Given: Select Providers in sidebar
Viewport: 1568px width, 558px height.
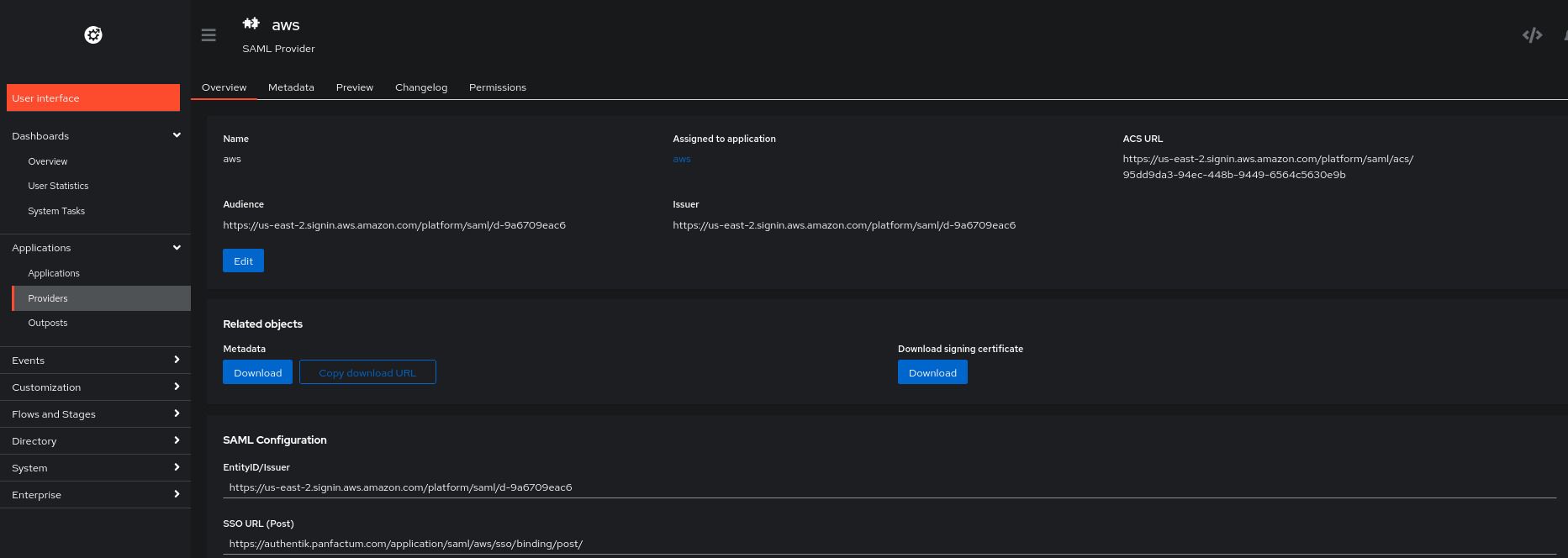Looking at the screenshot, I should pyautogui.click(x=102, y=298).
